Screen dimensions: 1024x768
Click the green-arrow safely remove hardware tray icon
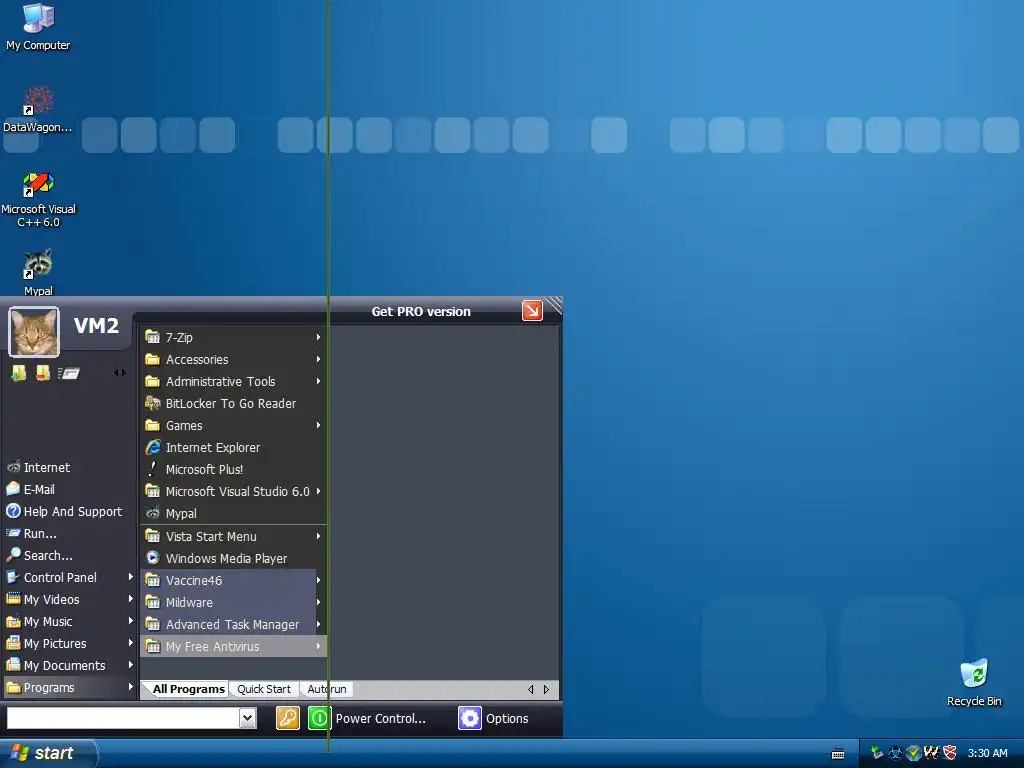[x=876, y=753]
